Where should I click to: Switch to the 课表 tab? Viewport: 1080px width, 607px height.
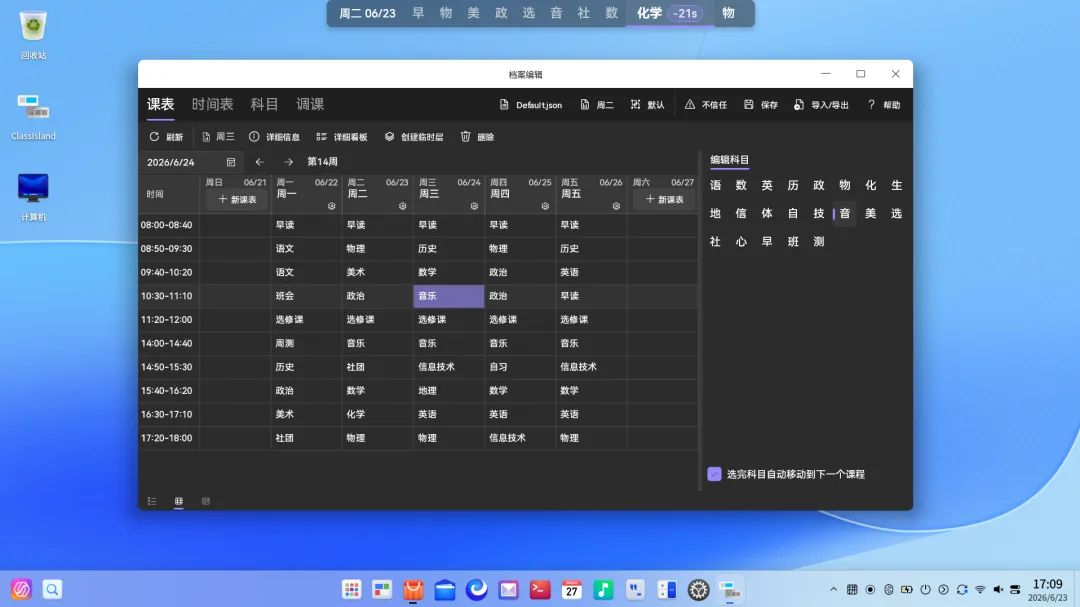pyautogui.click(x=160, y=104)
